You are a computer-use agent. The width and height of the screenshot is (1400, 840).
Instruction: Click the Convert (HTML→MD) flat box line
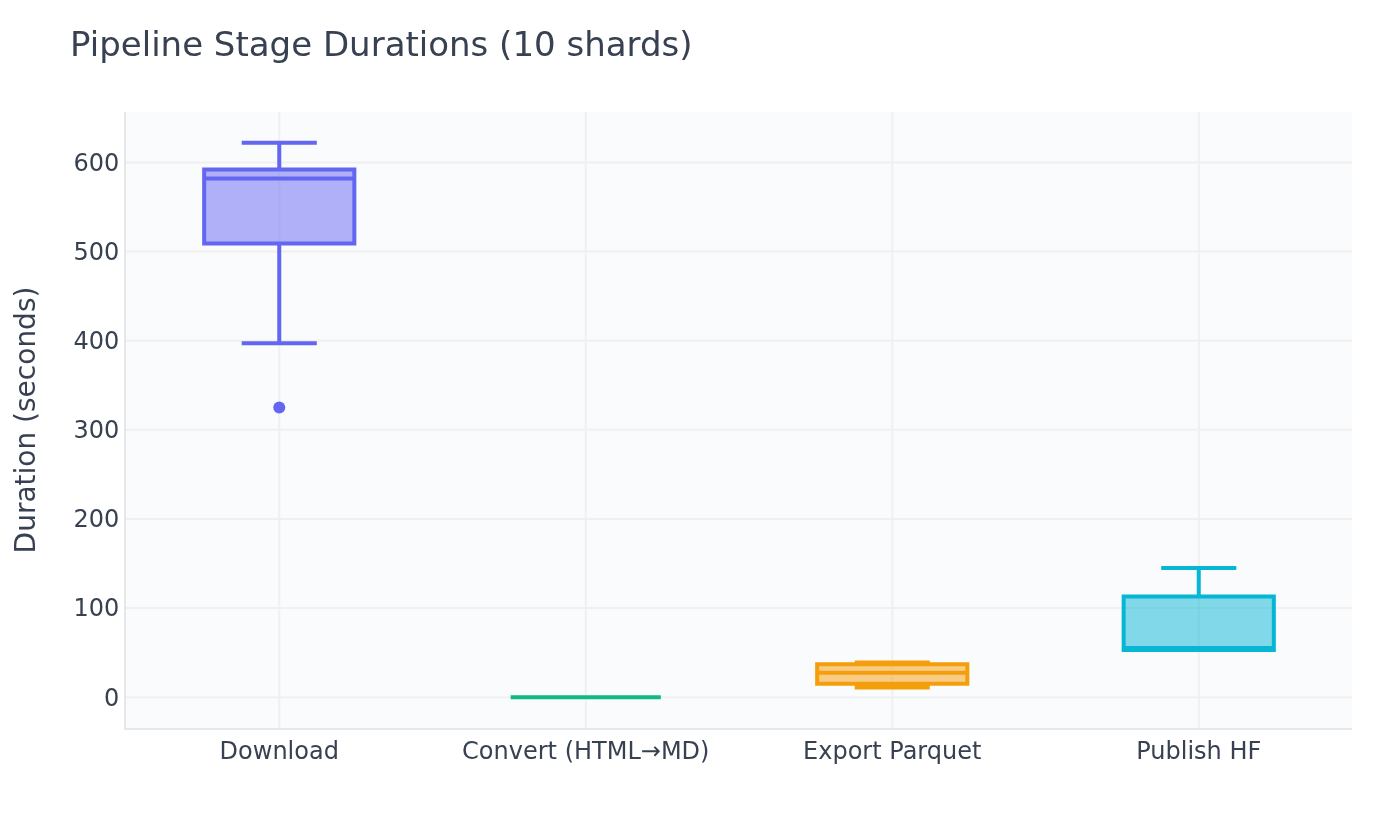[x=586, y=696]
